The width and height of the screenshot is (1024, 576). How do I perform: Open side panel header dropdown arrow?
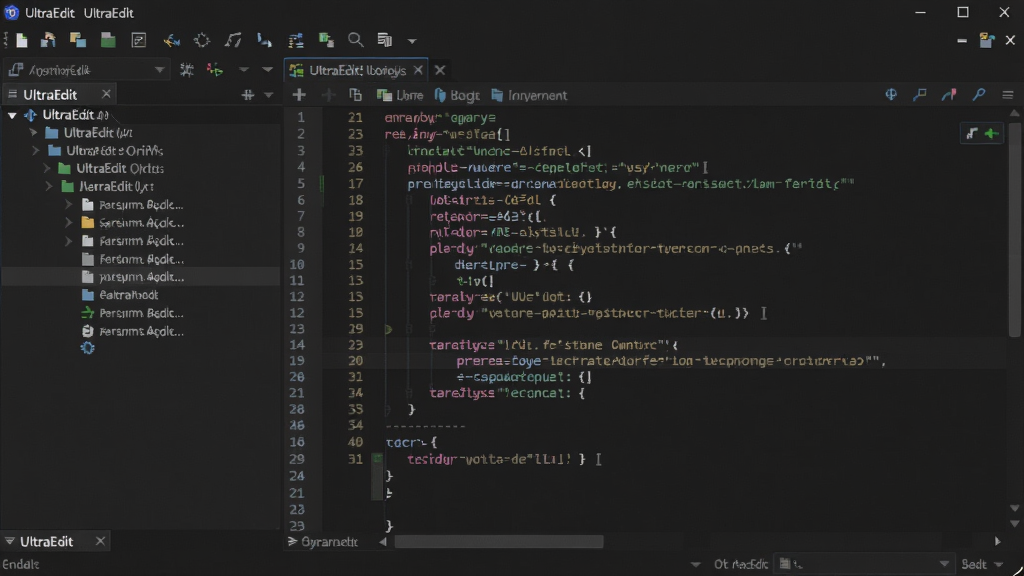(268, 95)
